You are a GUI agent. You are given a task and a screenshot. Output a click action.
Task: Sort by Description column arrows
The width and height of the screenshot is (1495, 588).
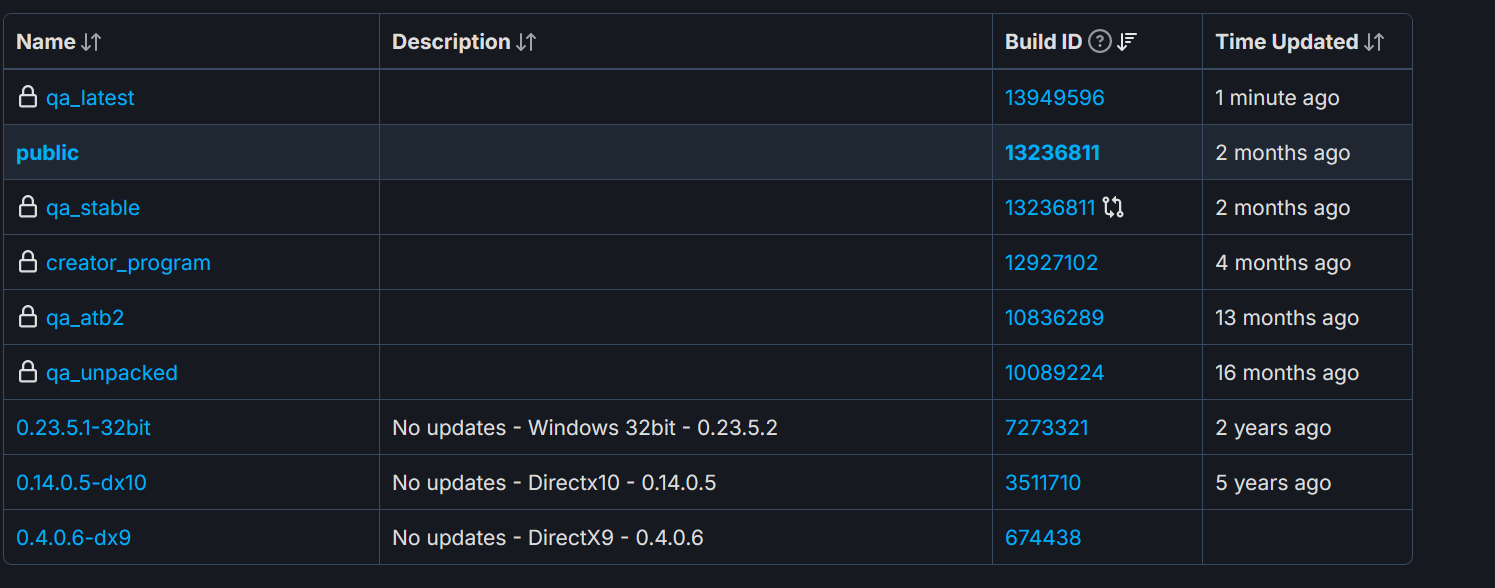pos(526,42)
